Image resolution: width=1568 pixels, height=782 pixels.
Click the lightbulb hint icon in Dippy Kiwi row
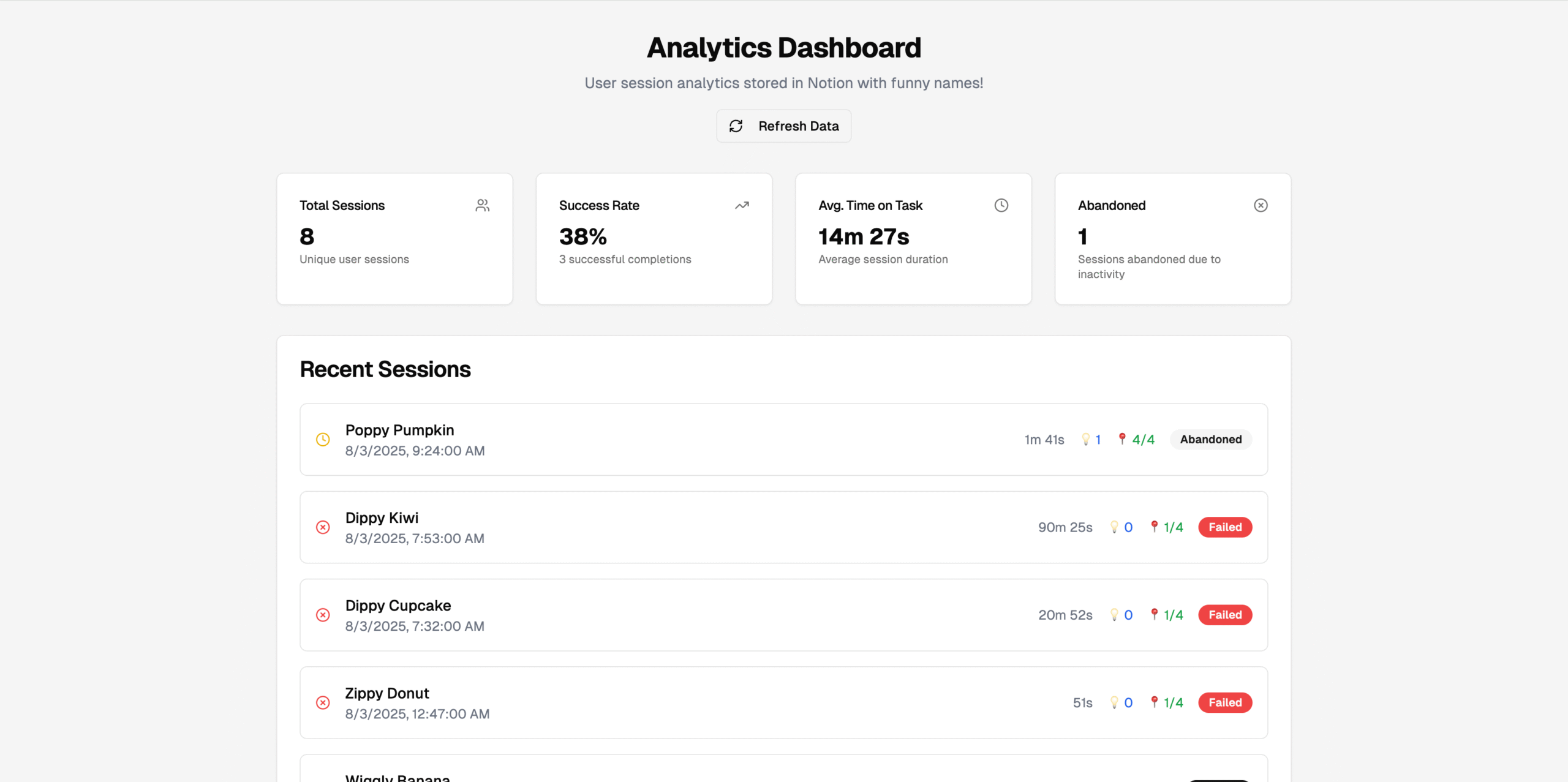point(1114,527)
